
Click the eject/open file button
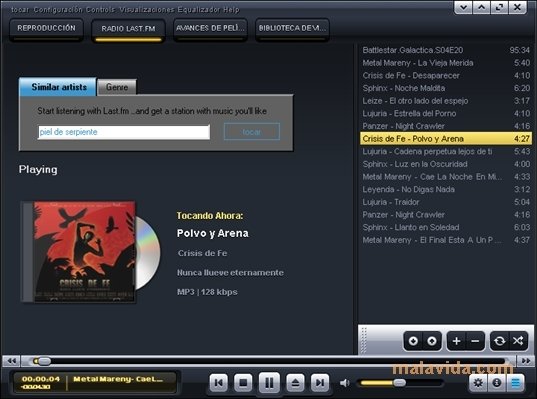point(295,382)
